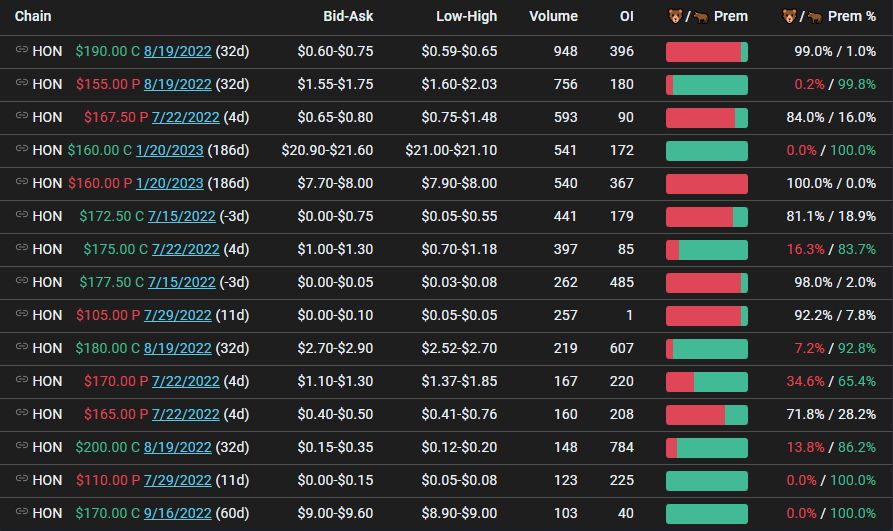The image size is (893, 531).
Task: Open 7/15/2022 expiry link on $172.50 C row
Action: coord(182,217)
